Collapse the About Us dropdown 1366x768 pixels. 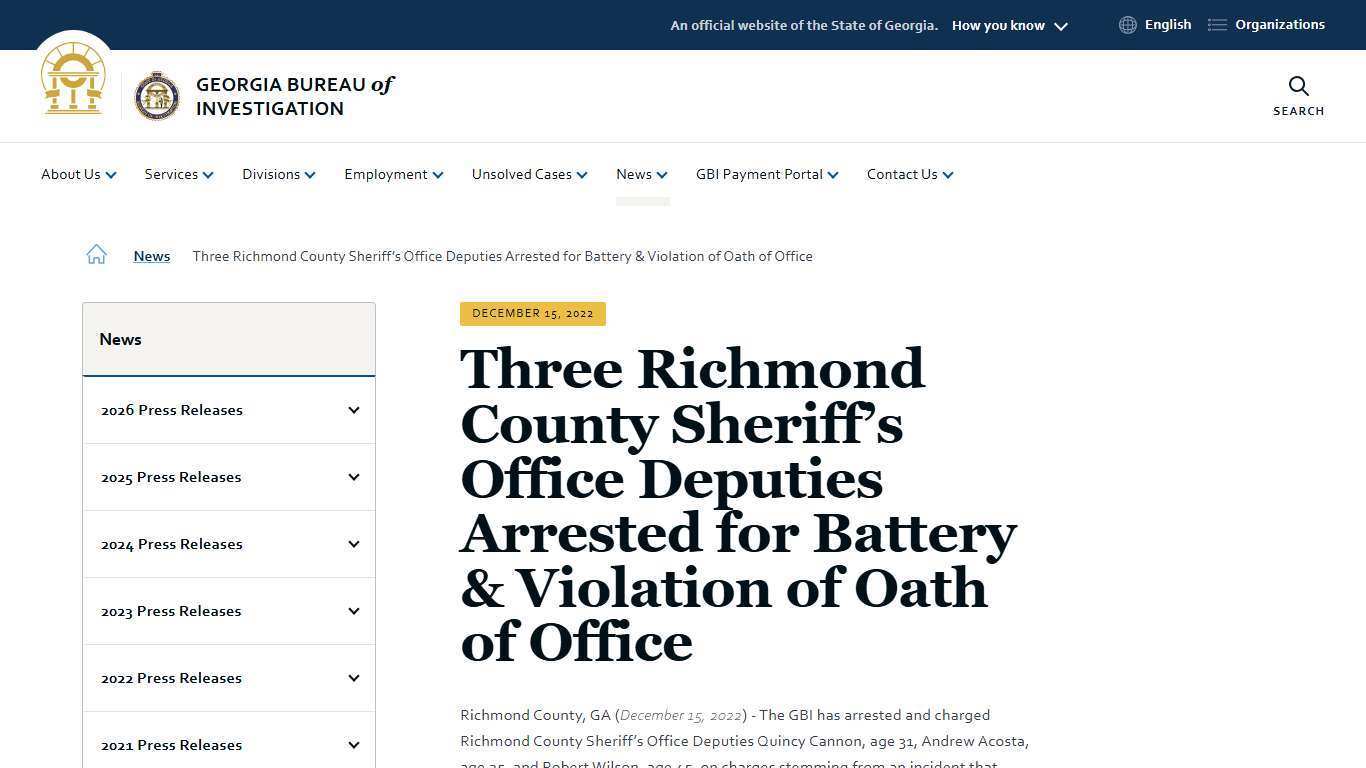point(111,174)
